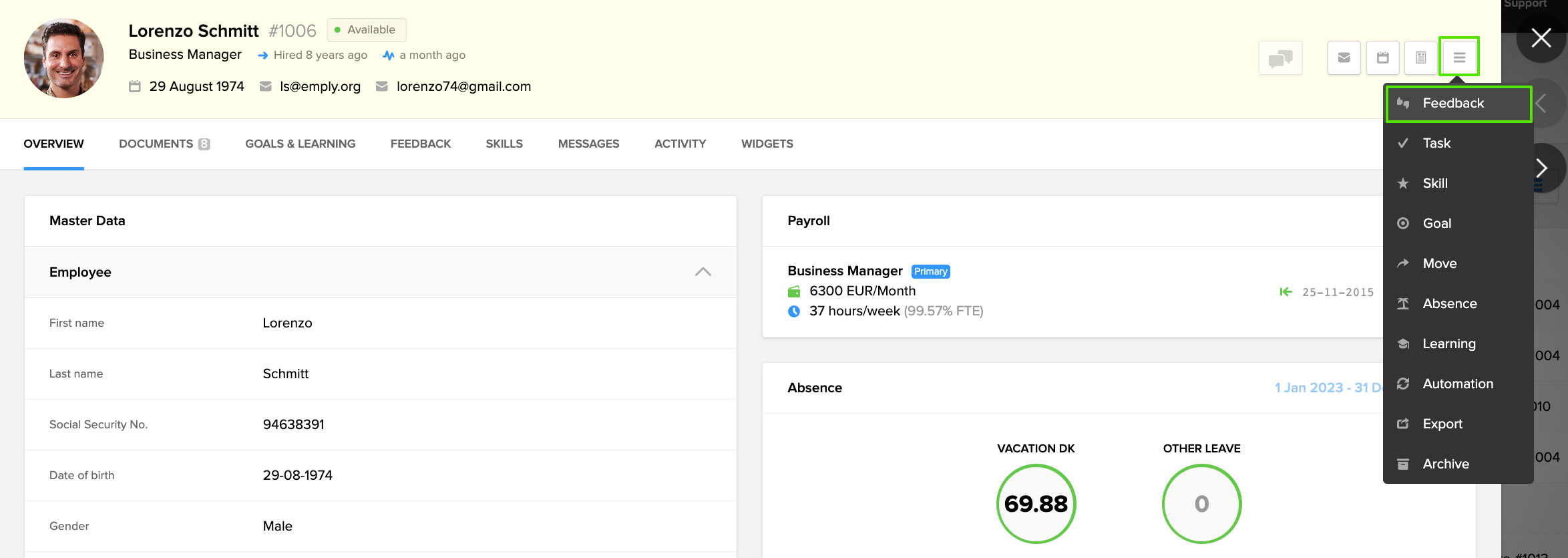Choose Task in the actions menu
1568x558 pixels.
pos(1436,144)
